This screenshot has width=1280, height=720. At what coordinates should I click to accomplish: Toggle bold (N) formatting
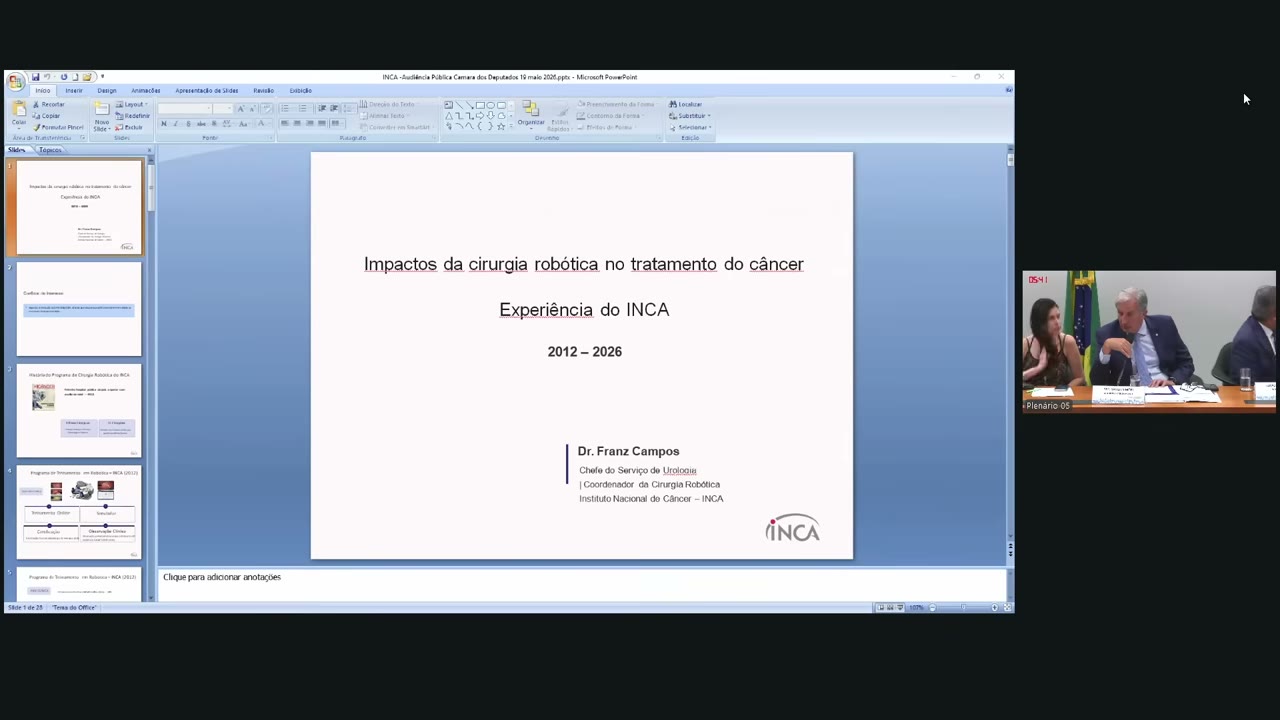tap(164, 123)
